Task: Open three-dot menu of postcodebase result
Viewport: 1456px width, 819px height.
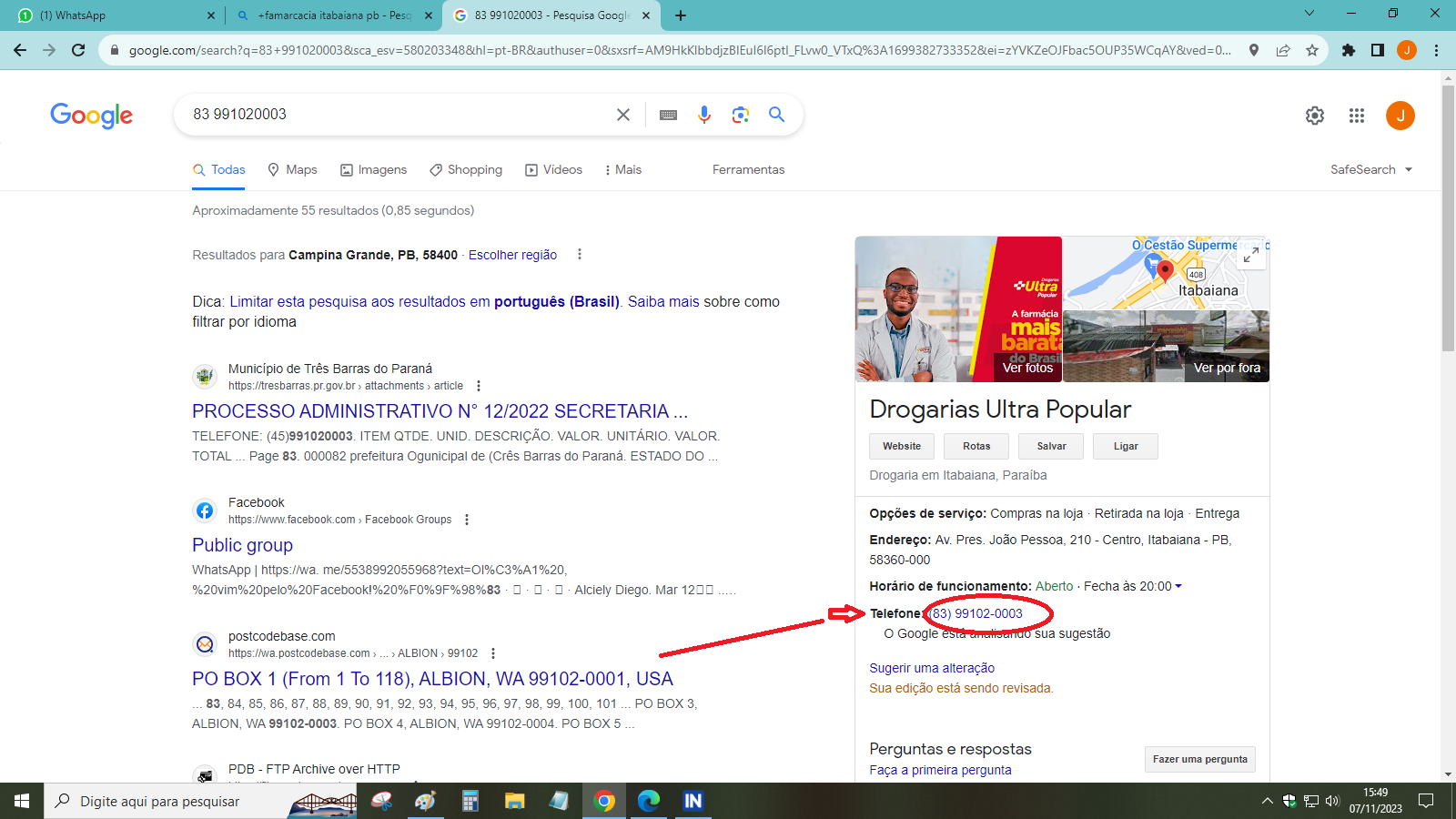Action: click(493, 653)
